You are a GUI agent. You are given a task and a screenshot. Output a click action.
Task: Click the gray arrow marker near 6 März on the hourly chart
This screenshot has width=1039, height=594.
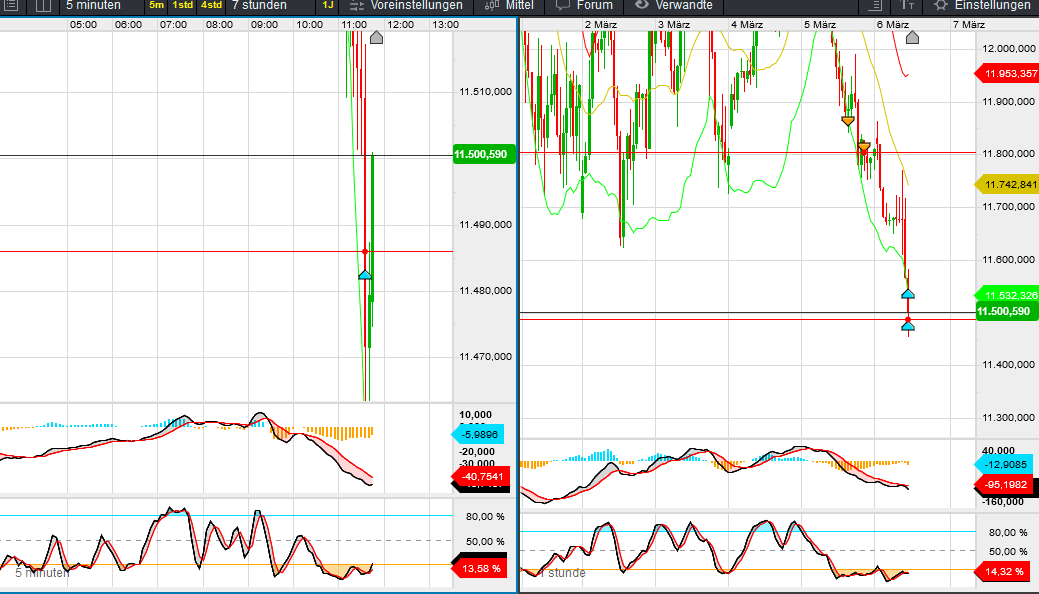[912, 37]
